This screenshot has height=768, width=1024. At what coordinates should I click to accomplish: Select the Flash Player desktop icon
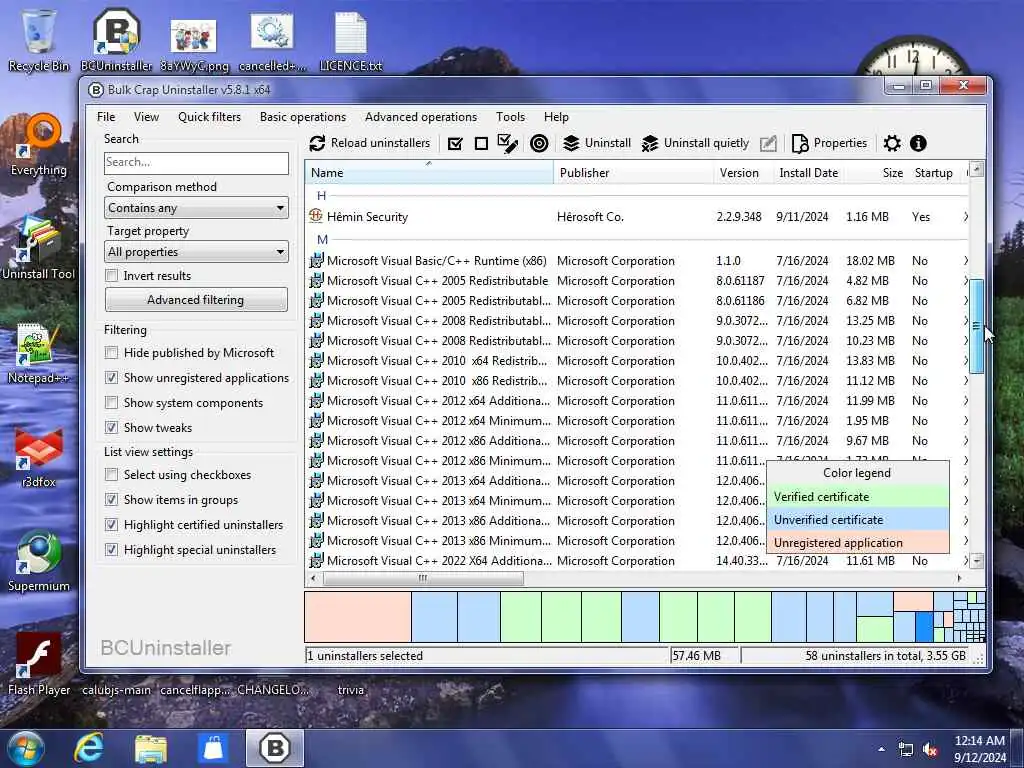click(39, 664)
